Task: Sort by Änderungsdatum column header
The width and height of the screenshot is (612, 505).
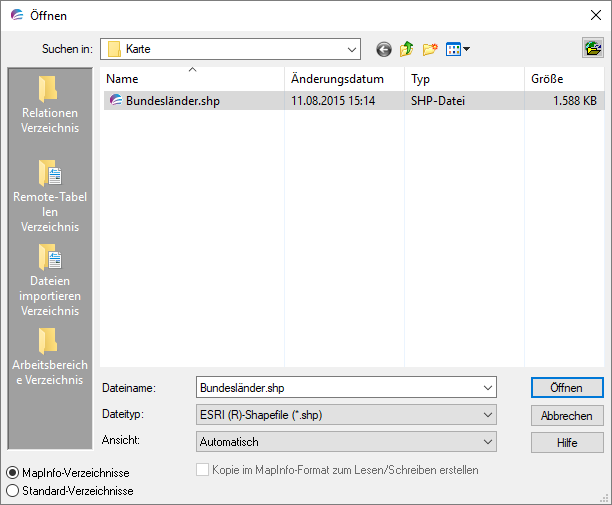Action: point(345,79)
